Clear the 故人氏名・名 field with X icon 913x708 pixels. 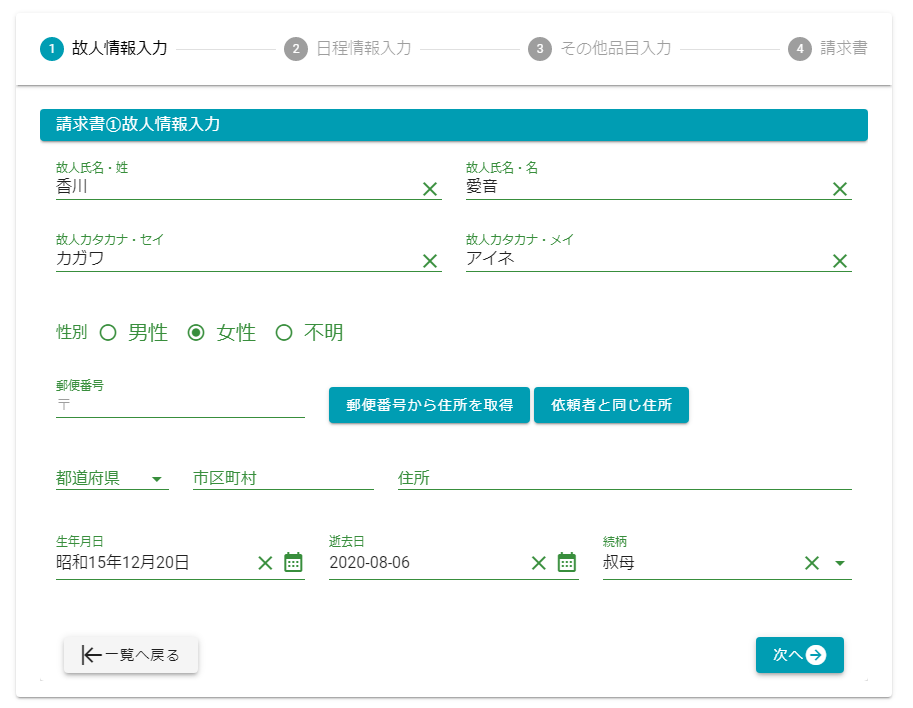tap(840, 188)
